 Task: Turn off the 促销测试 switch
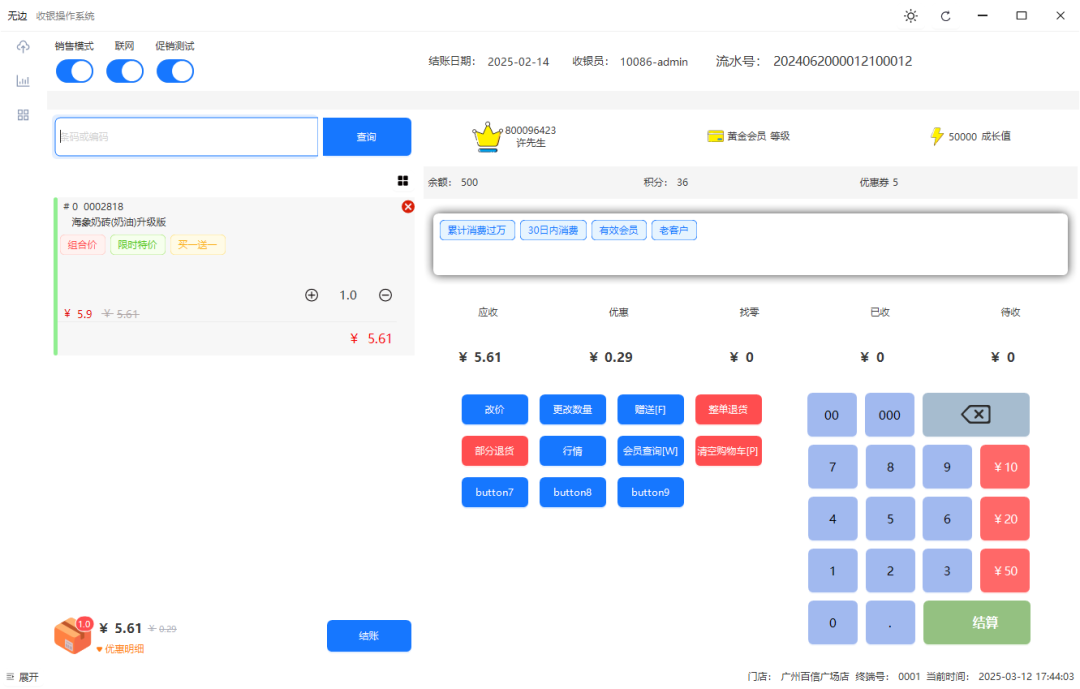pyautogui.click(x=175, y=71)
